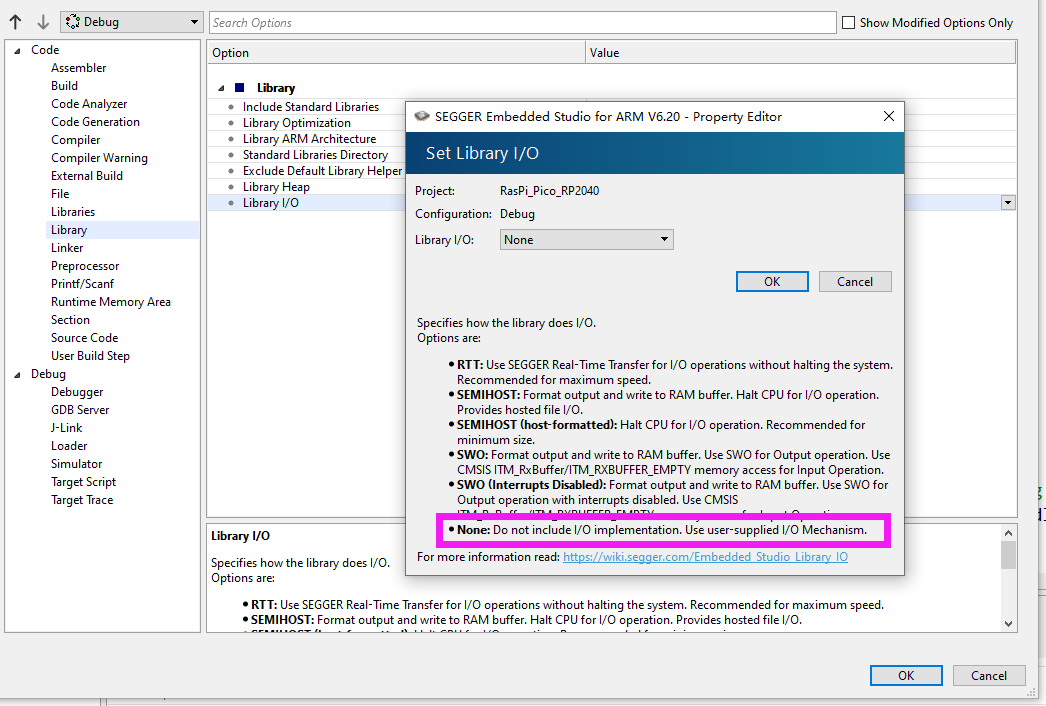This screenshot has height=706, width=1046.
Task: Select Build in the tree
Action: tap(65, 86)
